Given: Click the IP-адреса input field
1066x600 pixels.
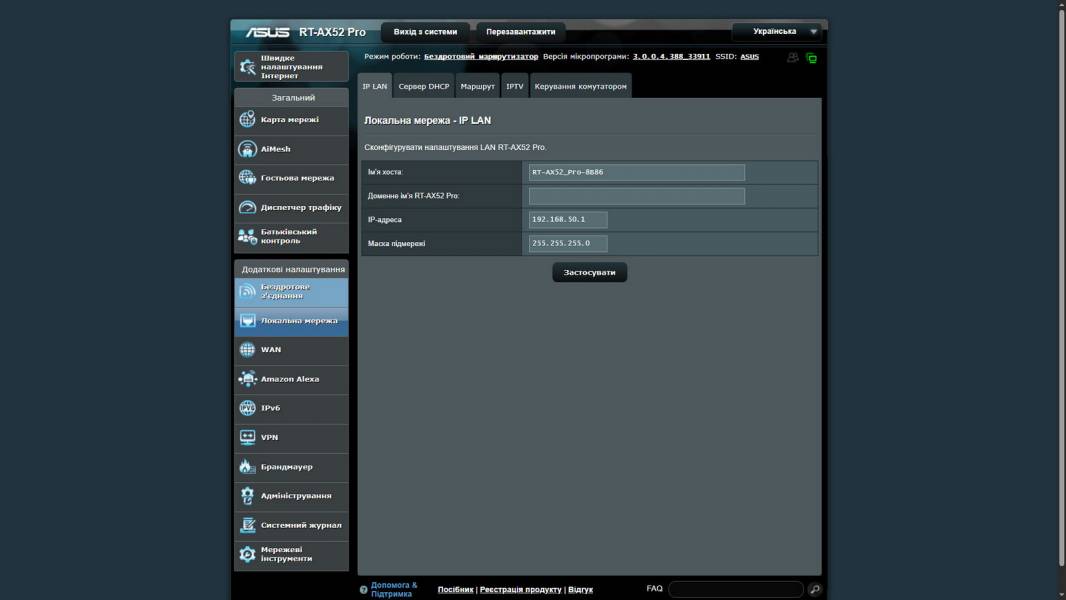Looking at the screenshot, I should point(568,220).
